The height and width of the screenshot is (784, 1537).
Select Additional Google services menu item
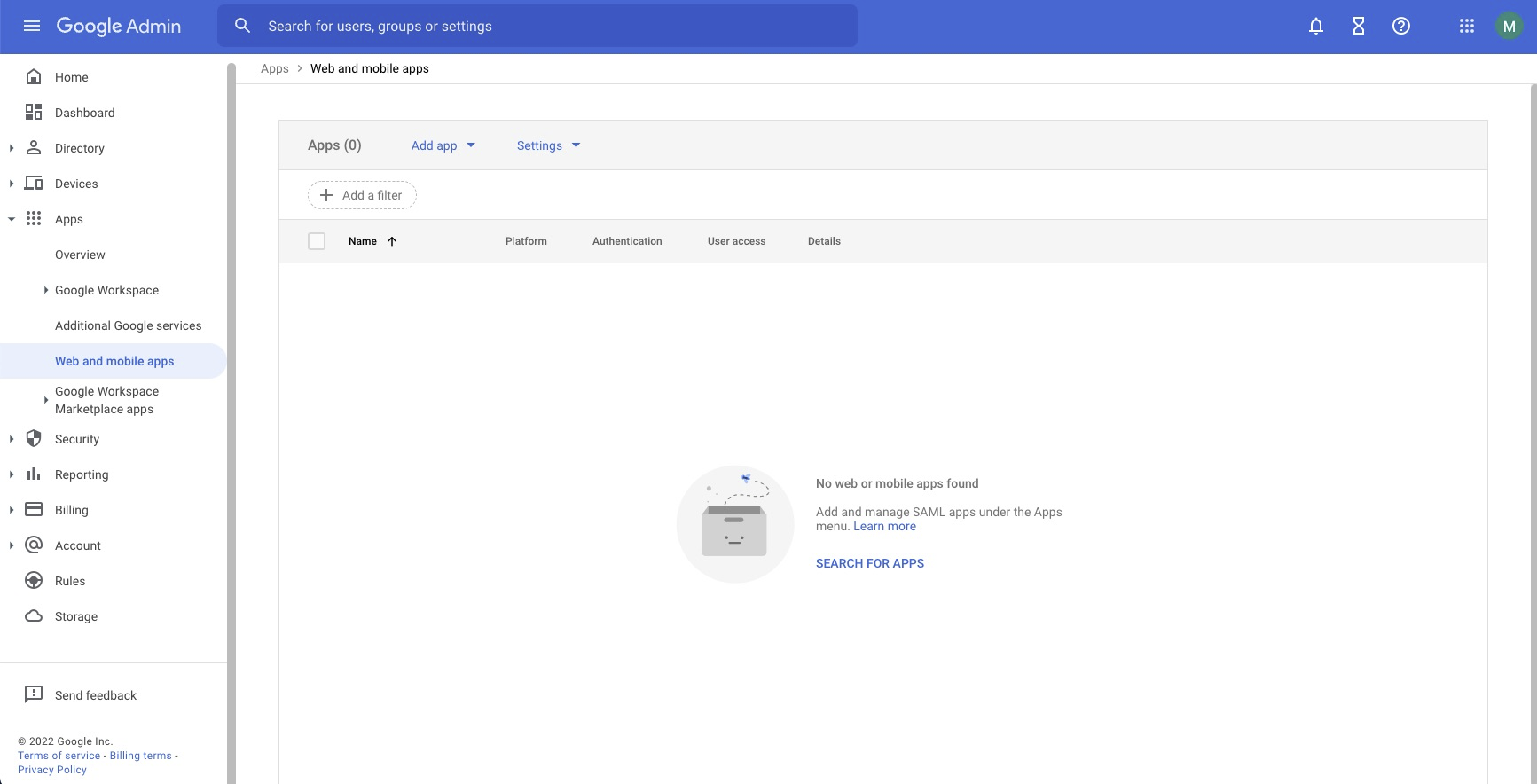click(128, 325)
